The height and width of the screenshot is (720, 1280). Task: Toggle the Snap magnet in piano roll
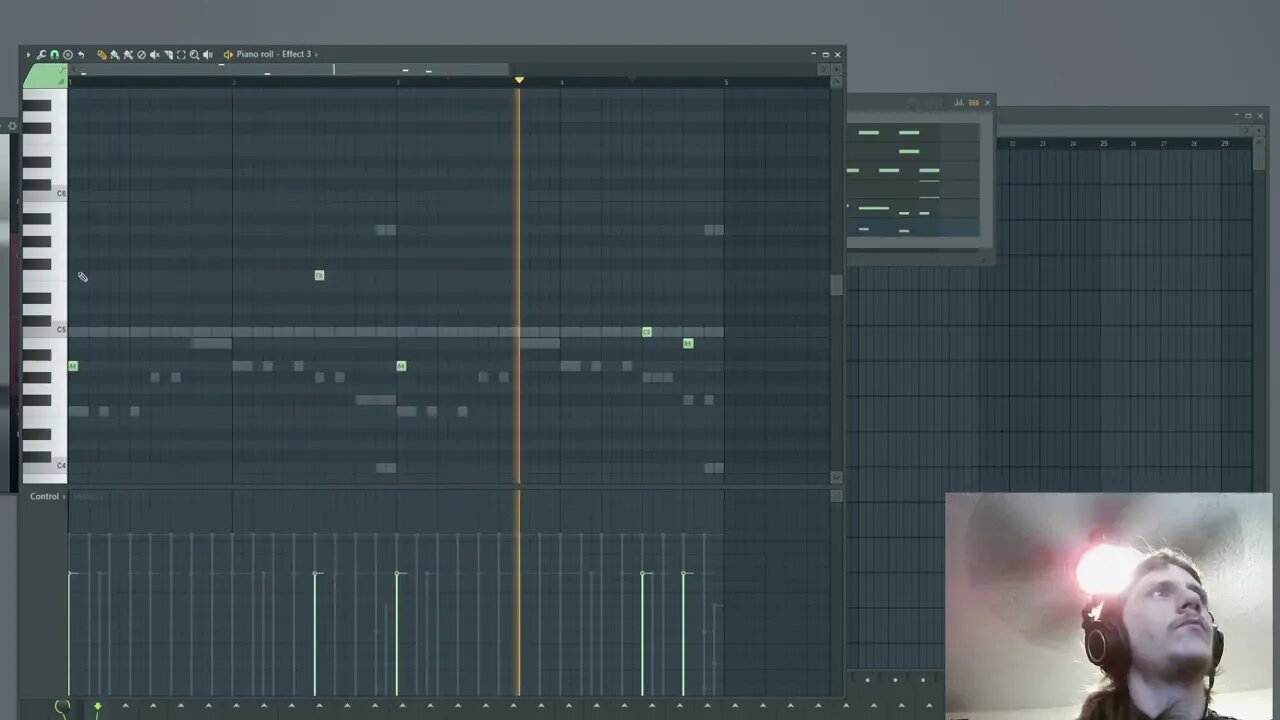tap(54, 54)
